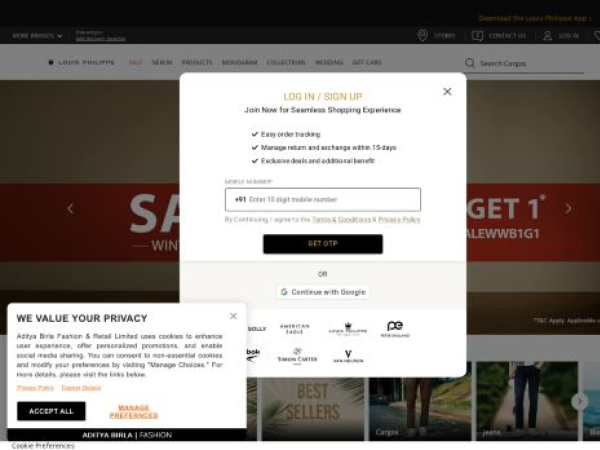Image resolution: width=600 pixels, height=450 pixels.
Task: Go to next banner slide arrow
Action: click(x=568, y=209)
